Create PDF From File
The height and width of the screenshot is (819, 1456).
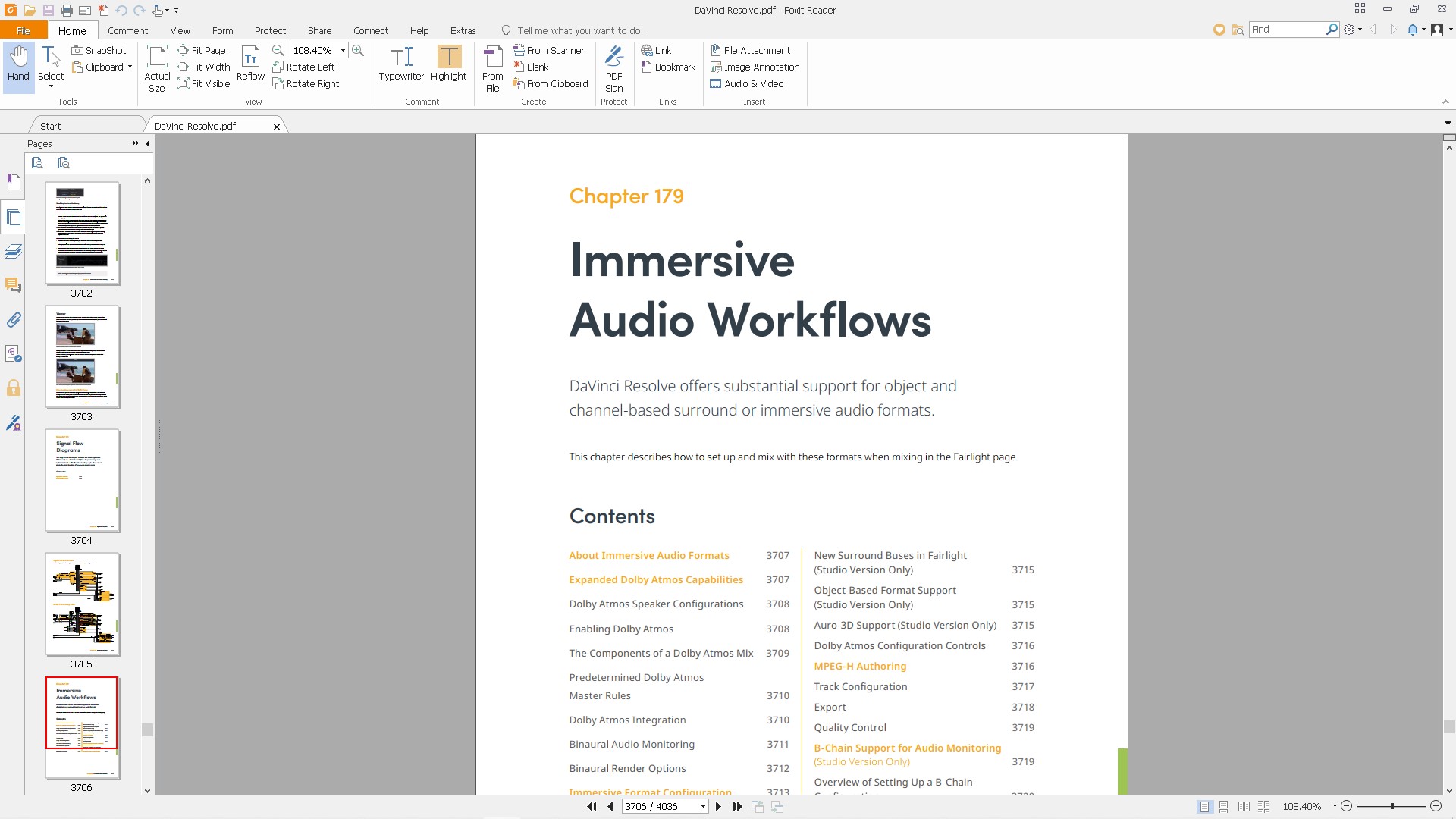coord(492,68)
